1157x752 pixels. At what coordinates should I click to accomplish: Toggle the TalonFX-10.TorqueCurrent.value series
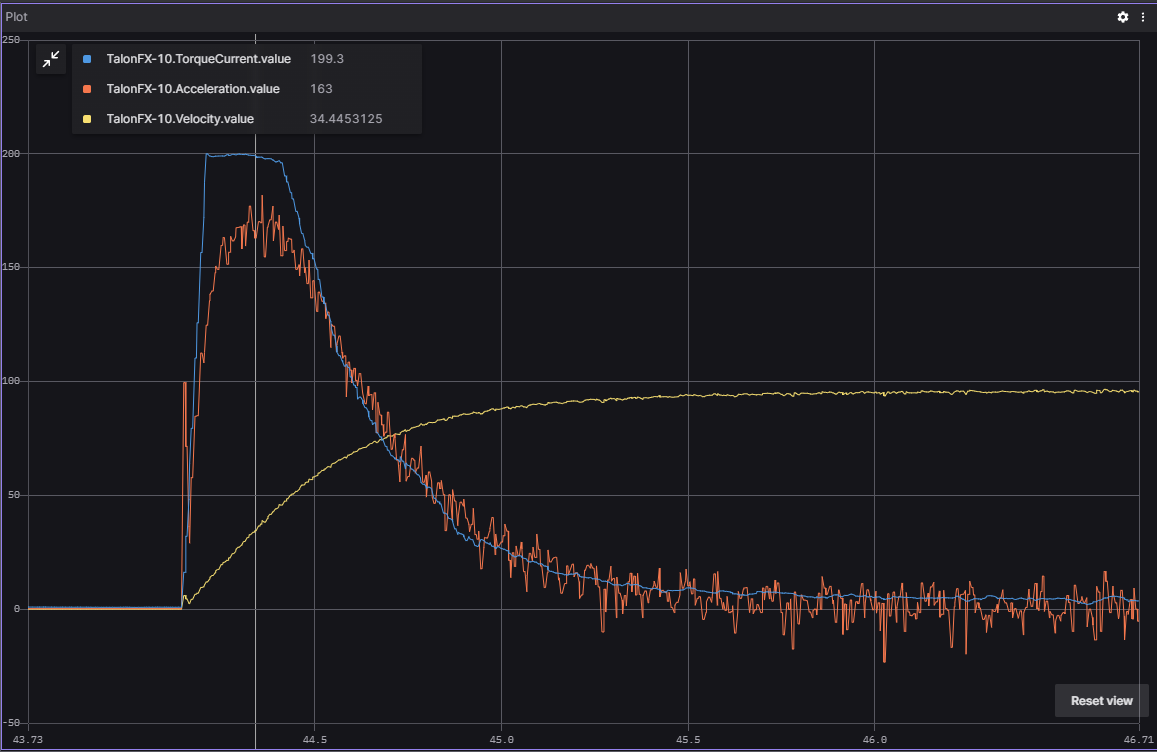198,59
